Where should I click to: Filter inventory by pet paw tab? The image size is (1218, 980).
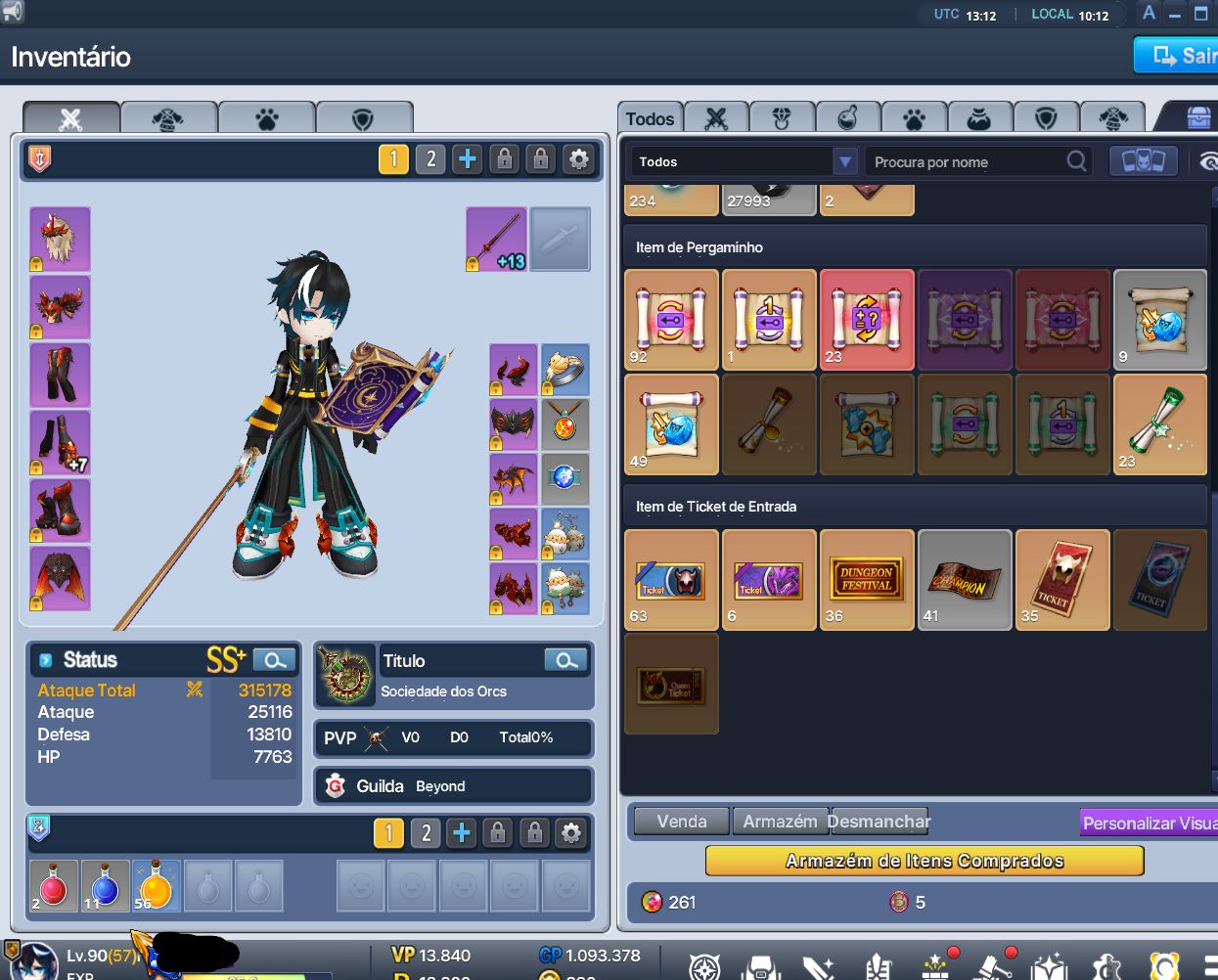(x=914, y=118)
